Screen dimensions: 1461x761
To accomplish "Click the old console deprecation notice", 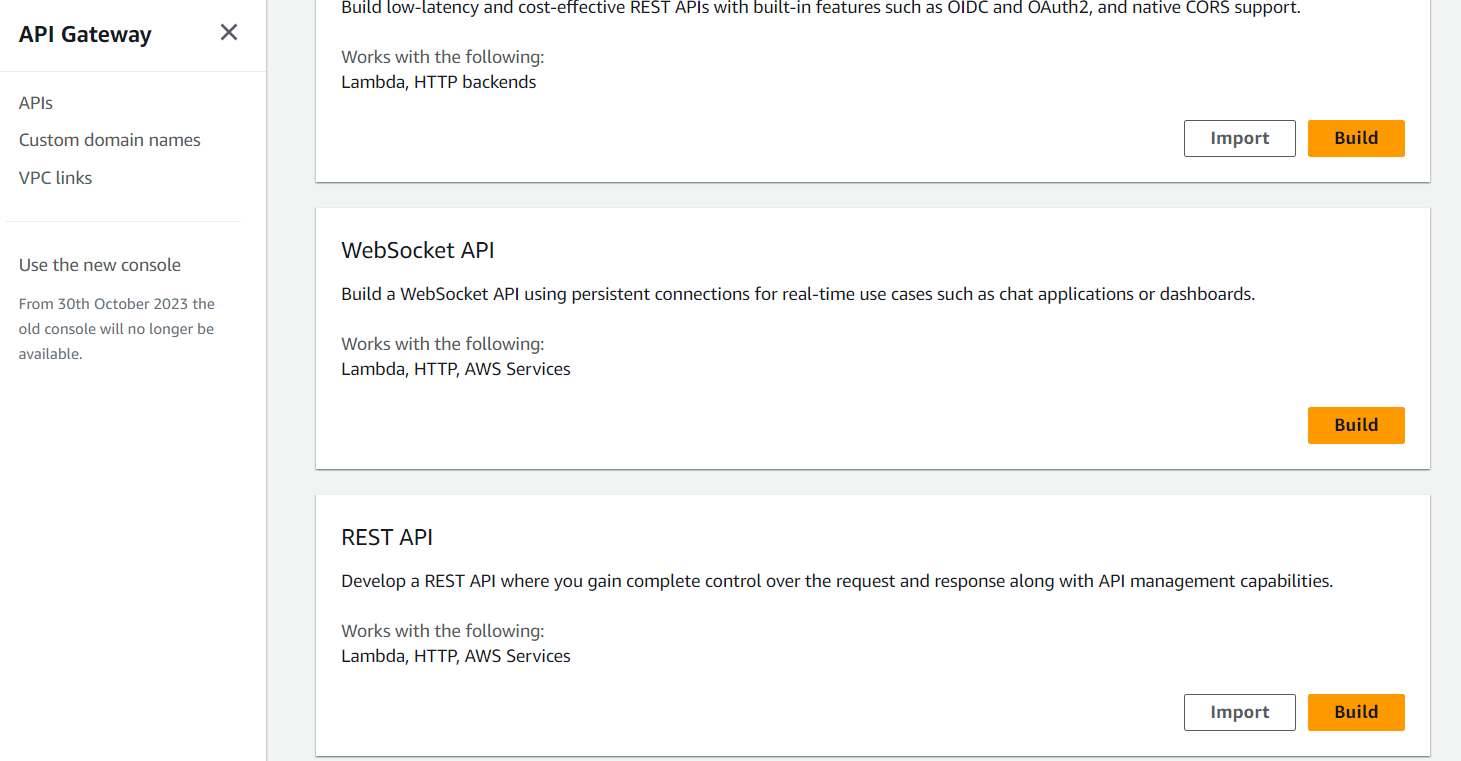I will click(x=117, y=329).
